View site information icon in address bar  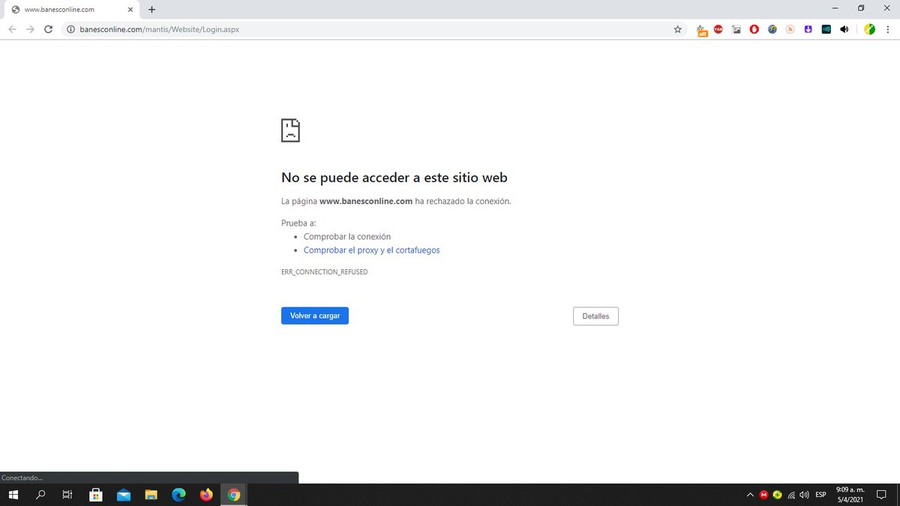click(71, 29)
